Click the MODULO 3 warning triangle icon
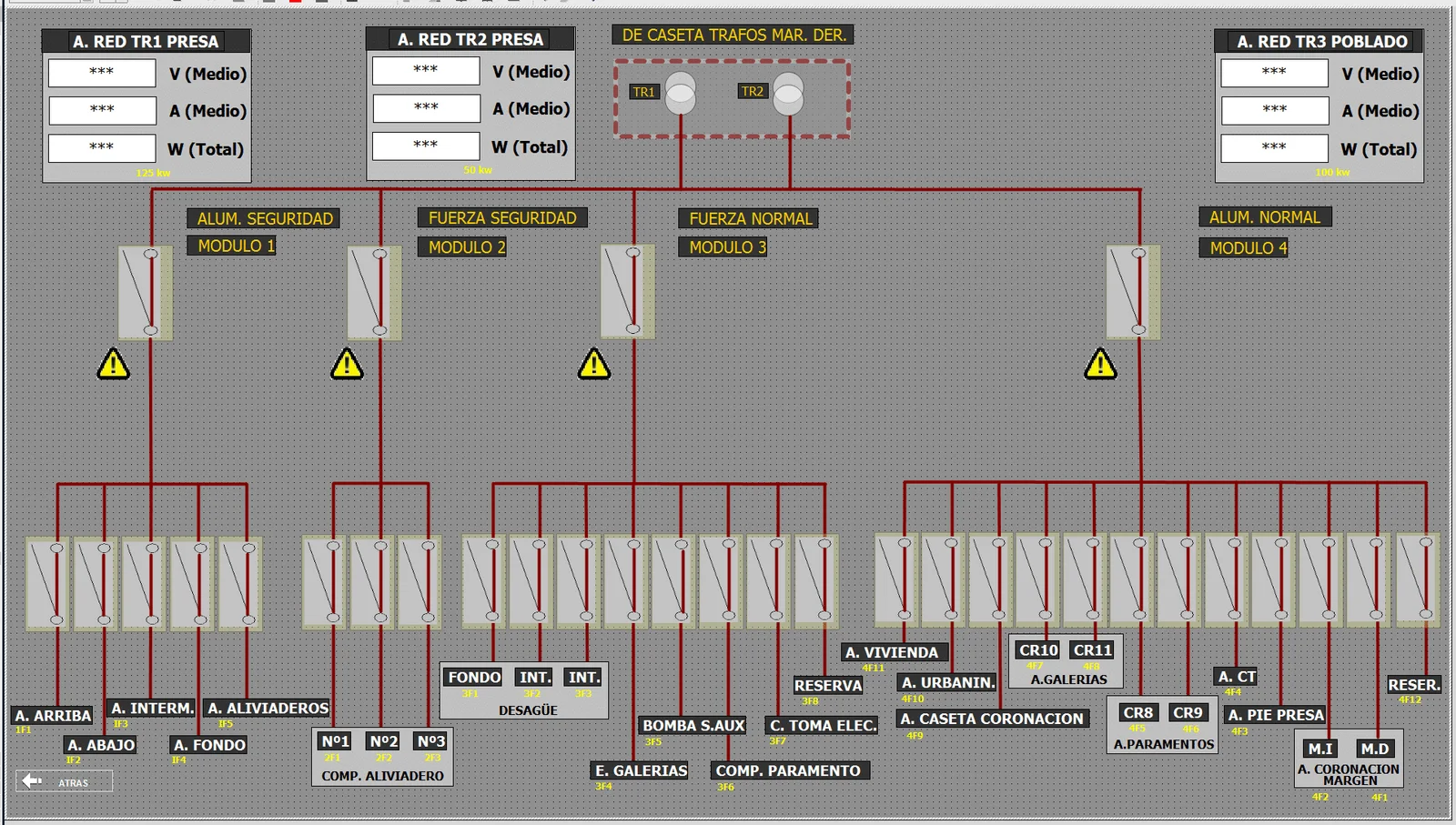 594,364
